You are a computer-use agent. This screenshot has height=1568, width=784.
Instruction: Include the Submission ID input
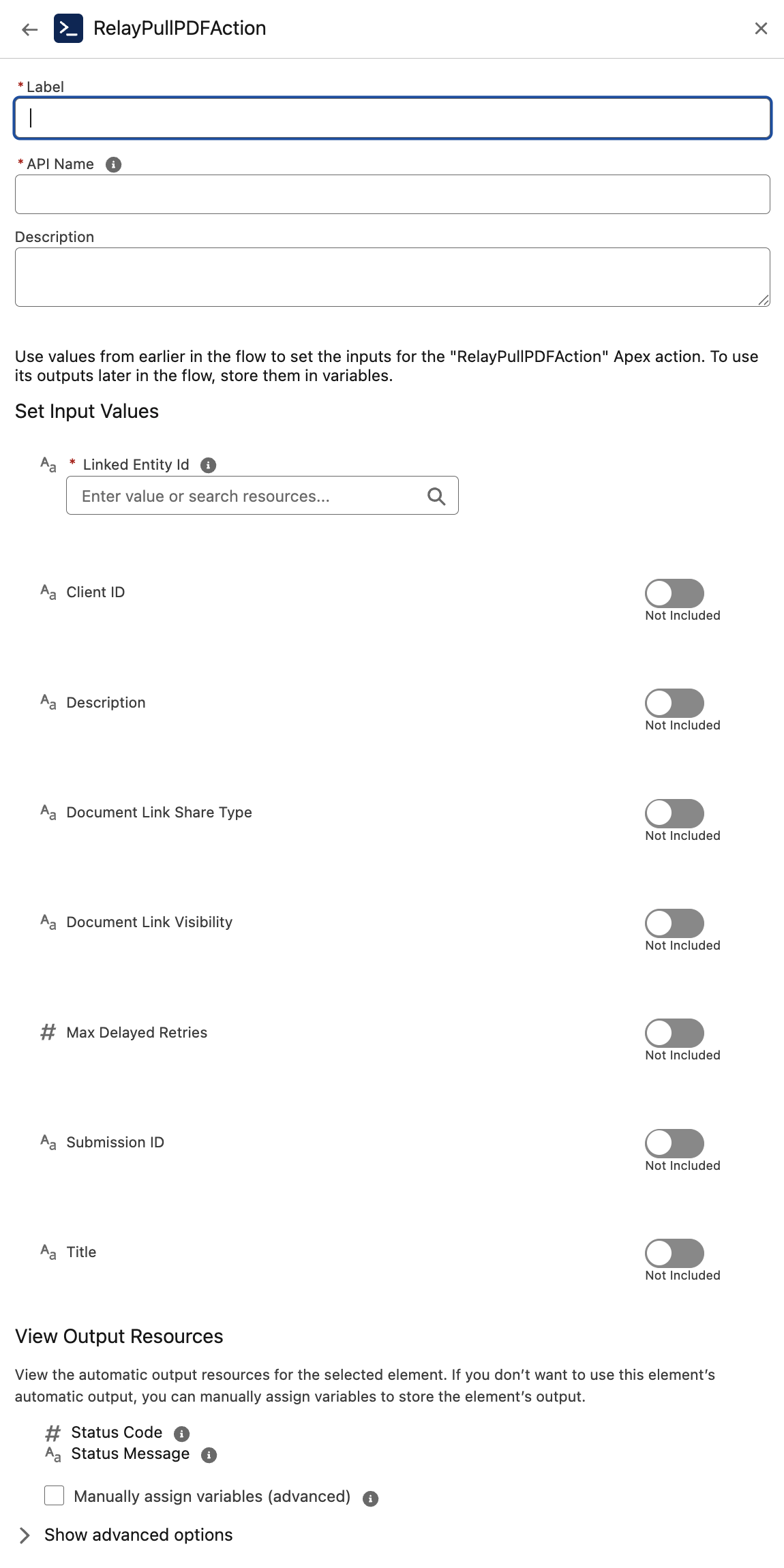(674, 1143)
